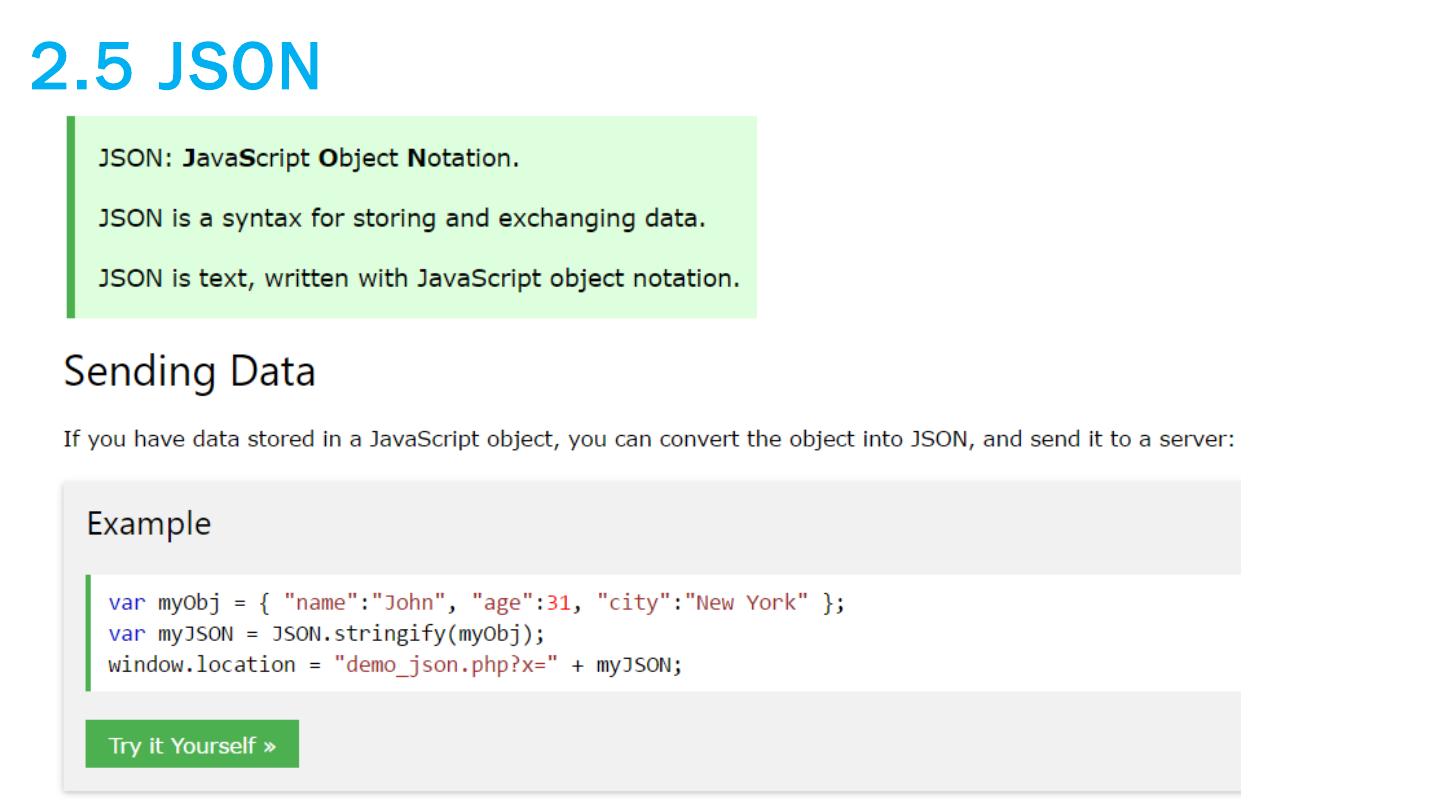Click the green bar left of JSON note

71,217
